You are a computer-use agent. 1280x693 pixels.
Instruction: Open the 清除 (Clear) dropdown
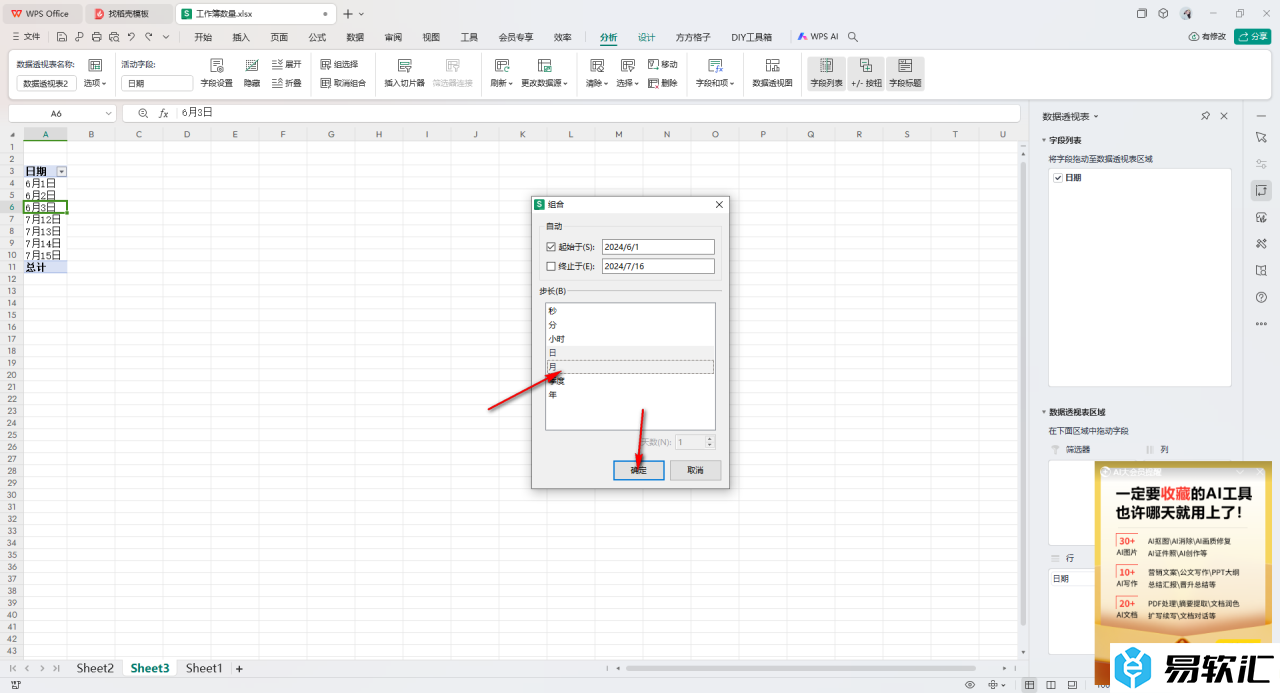pyautogui.click(x=597, y=83)
